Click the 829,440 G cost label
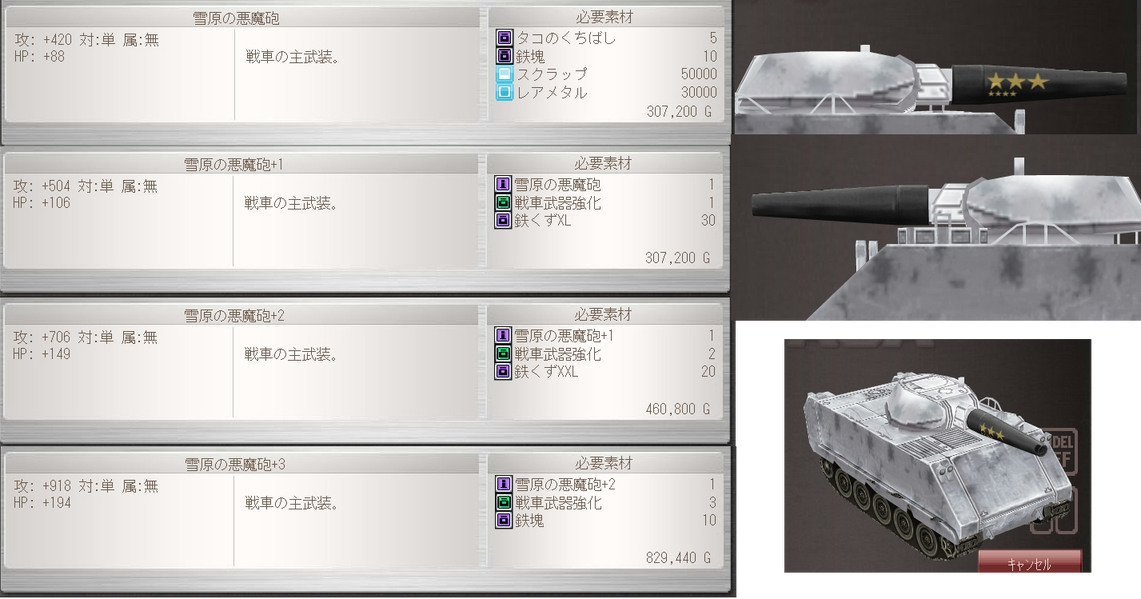1141x599 pixels. [678, 558]
